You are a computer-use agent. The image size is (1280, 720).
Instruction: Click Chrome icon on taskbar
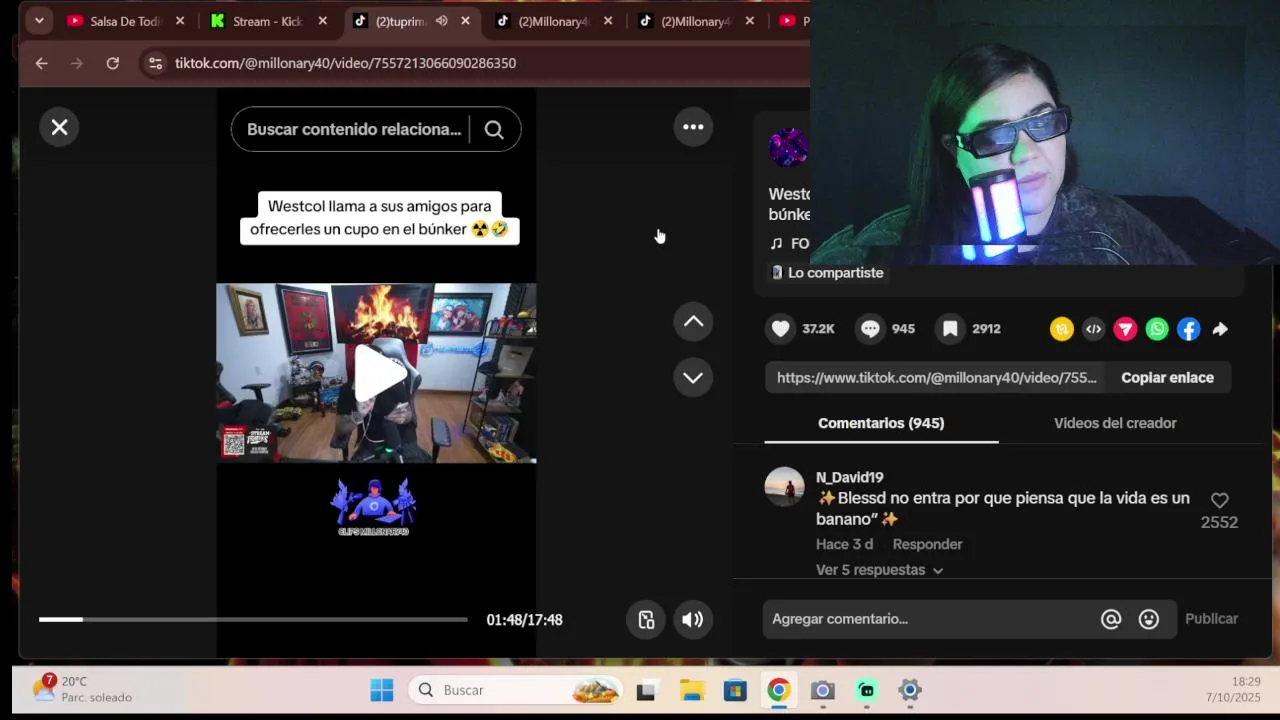tap(779, 690)
